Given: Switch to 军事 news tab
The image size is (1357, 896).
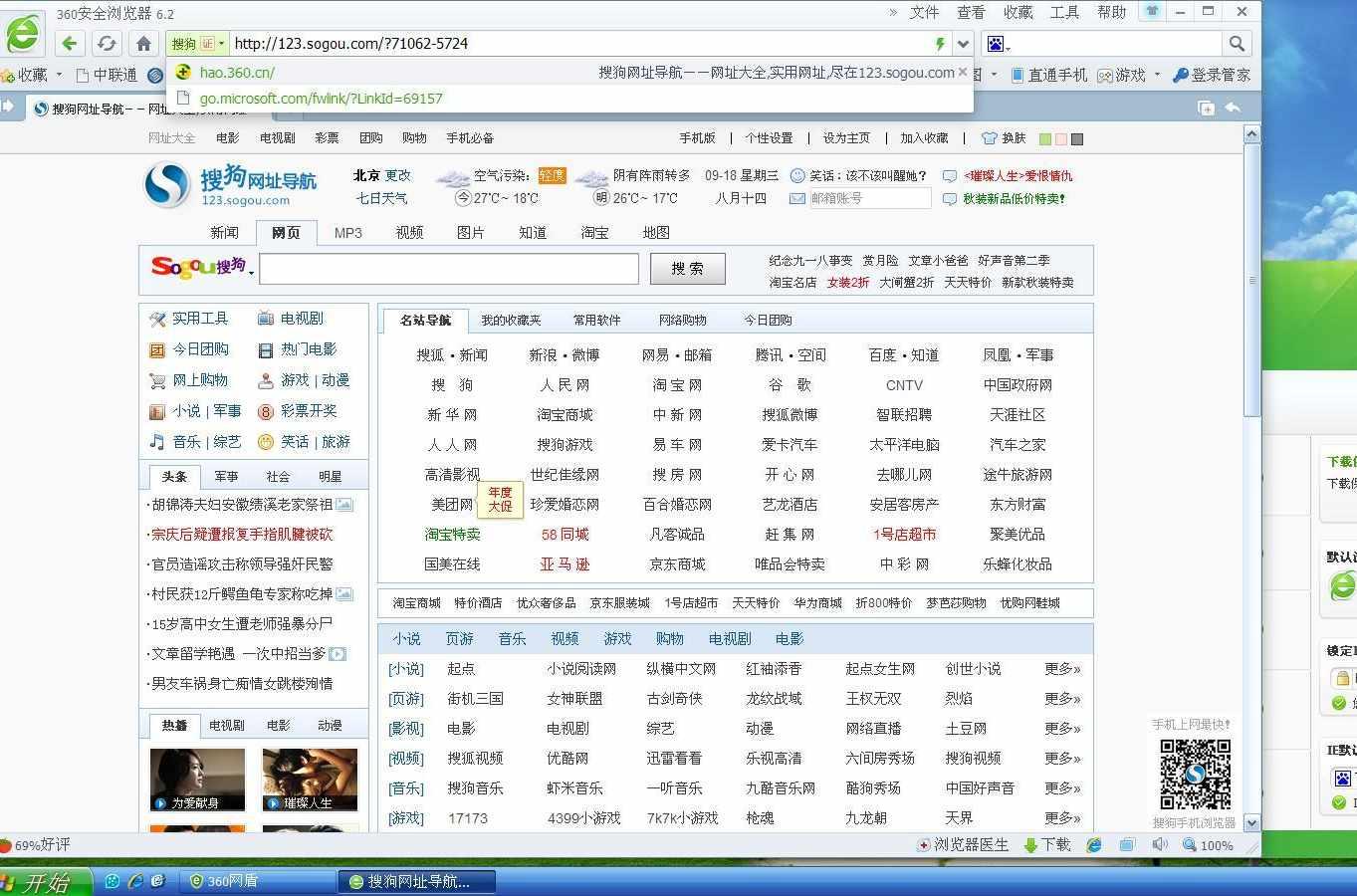Looking at the screenshot, I should click(x=226, y=477).
